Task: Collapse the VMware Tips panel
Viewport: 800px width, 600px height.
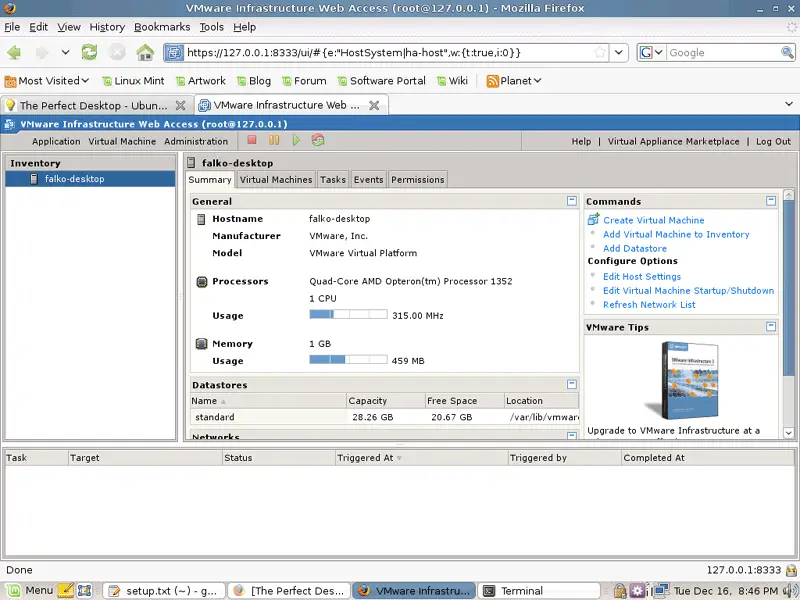Action: coord(771,327)
